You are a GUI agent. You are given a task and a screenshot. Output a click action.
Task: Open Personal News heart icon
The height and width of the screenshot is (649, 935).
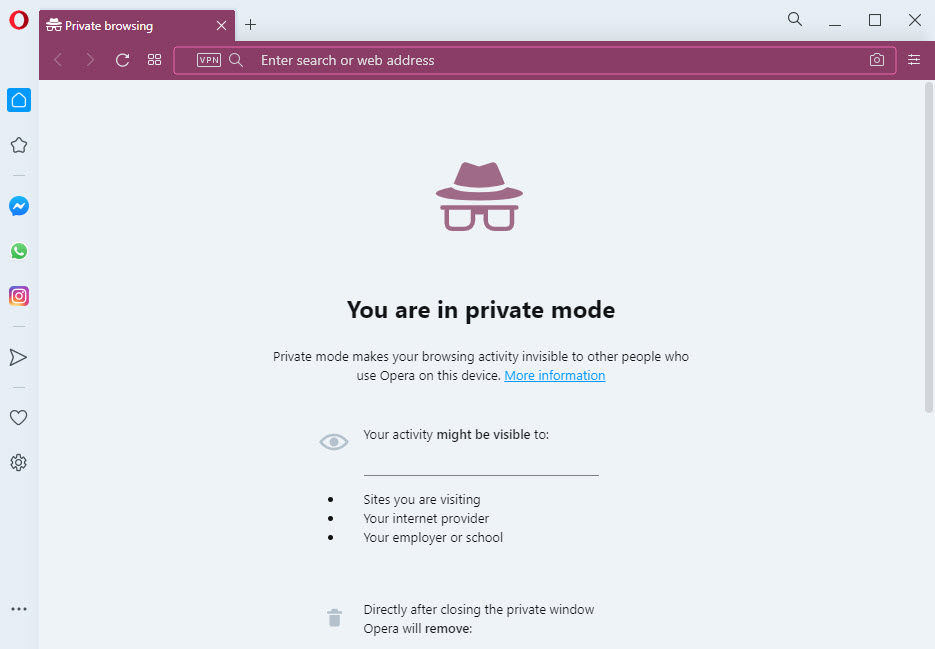(18, 418)
